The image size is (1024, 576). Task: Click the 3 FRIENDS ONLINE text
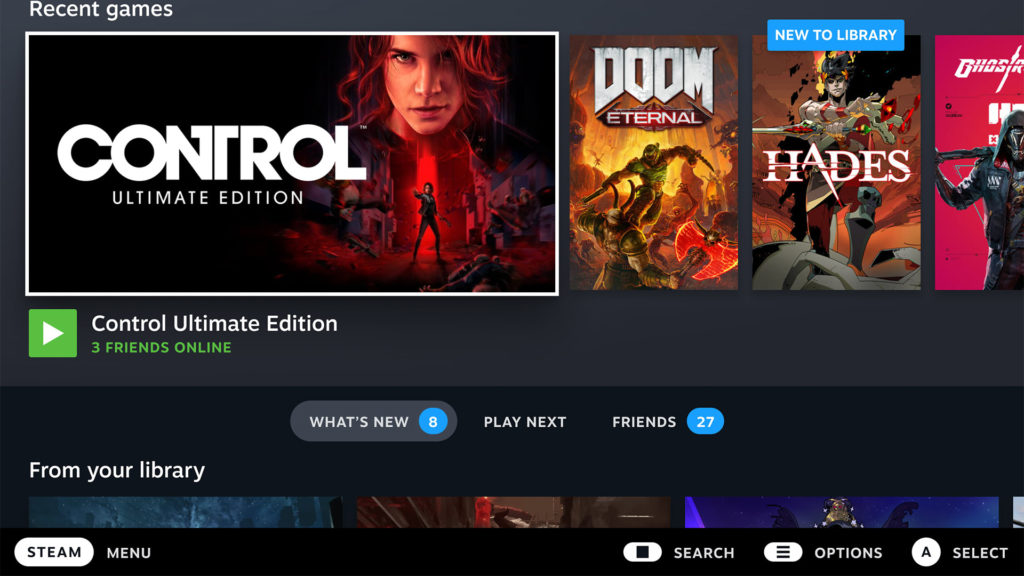[x=161, y=347]
